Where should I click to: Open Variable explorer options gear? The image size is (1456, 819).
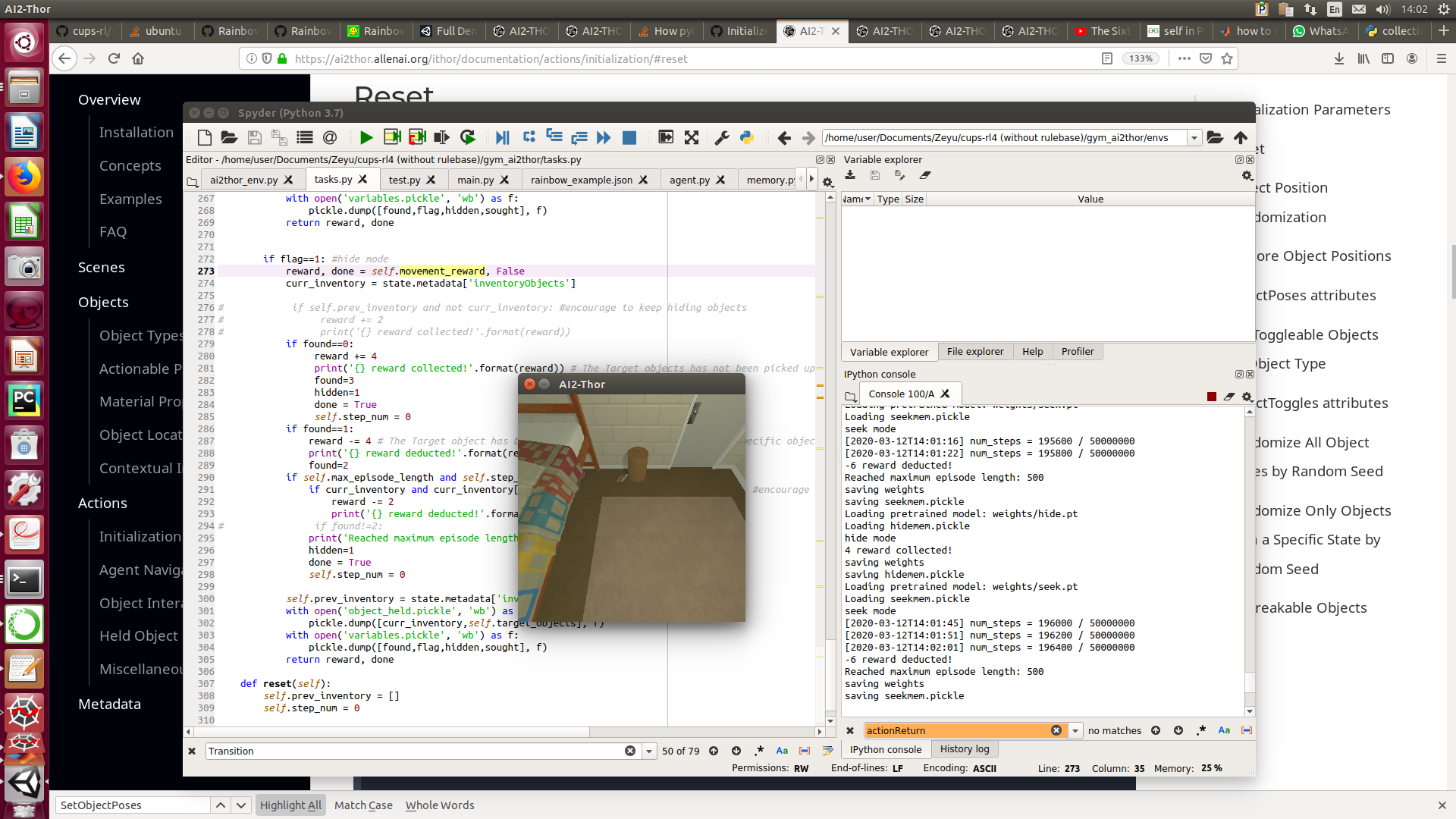(x=1247, y=176)
